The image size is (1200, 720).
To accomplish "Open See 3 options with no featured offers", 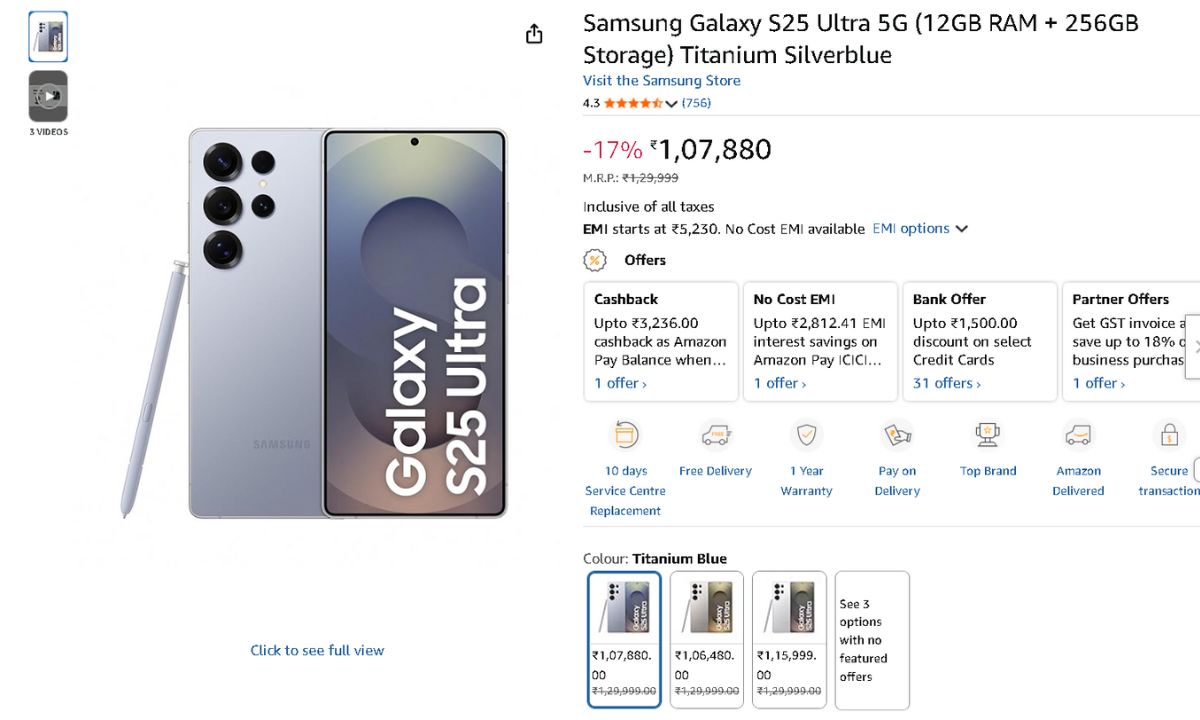I will tap(871, 640).
